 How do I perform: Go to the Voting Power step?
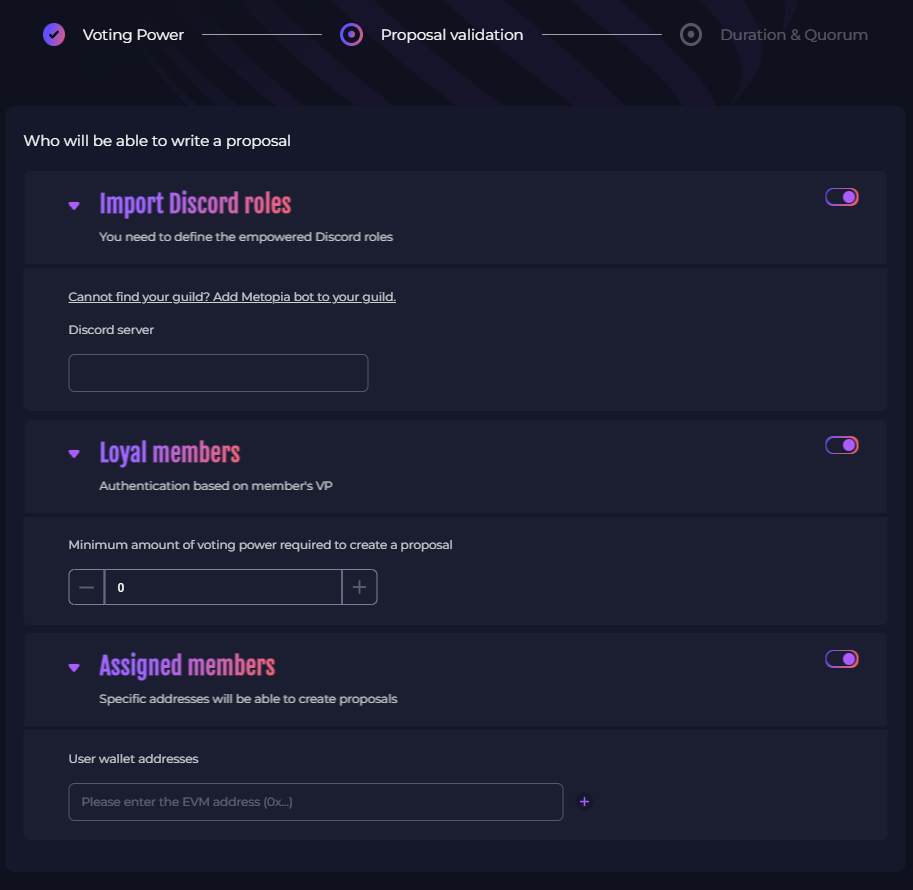coord(133,35)
